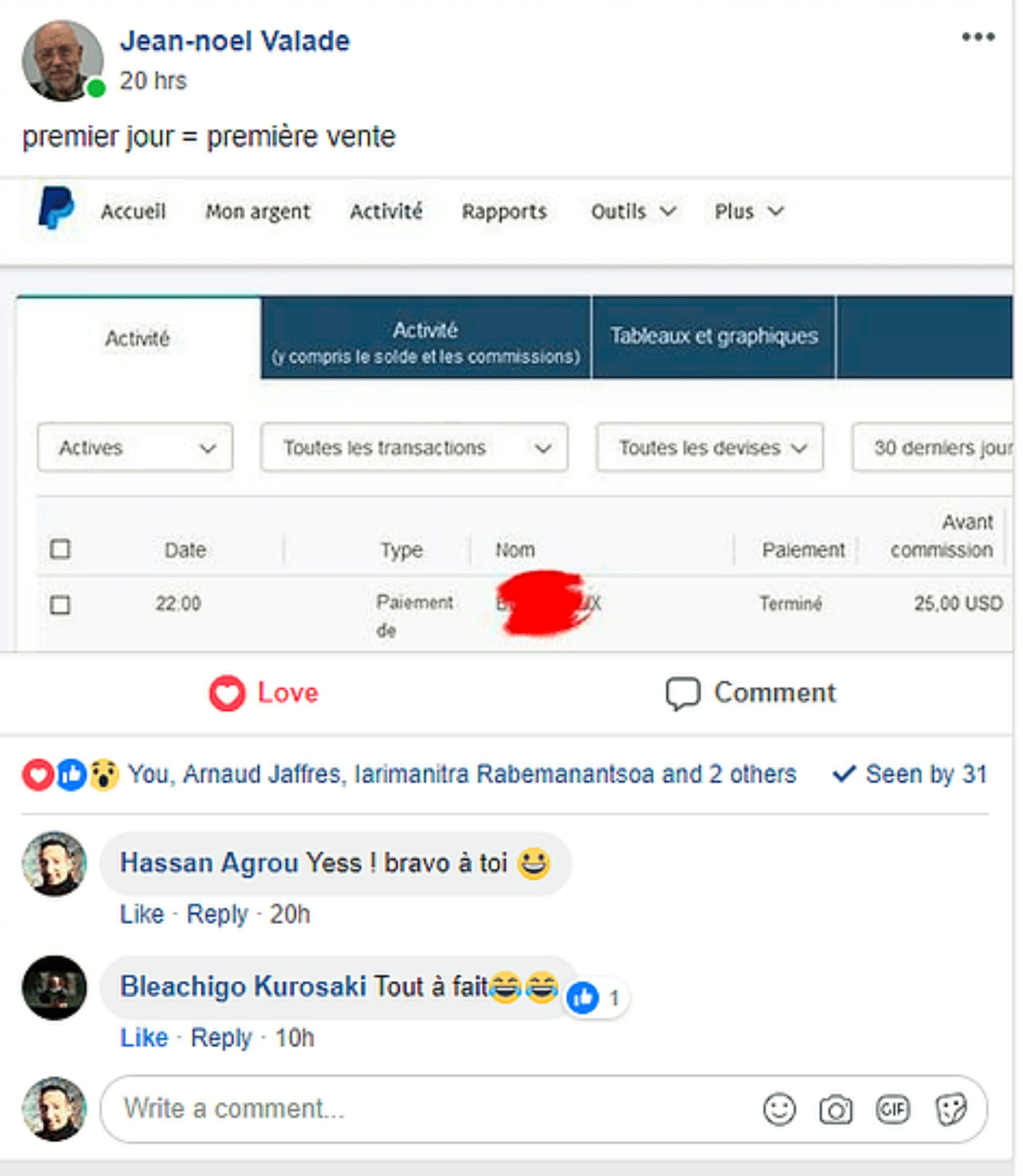1023x1176 pixels.
Task: Open the GIF picker icon
Action: [892, 1109]
